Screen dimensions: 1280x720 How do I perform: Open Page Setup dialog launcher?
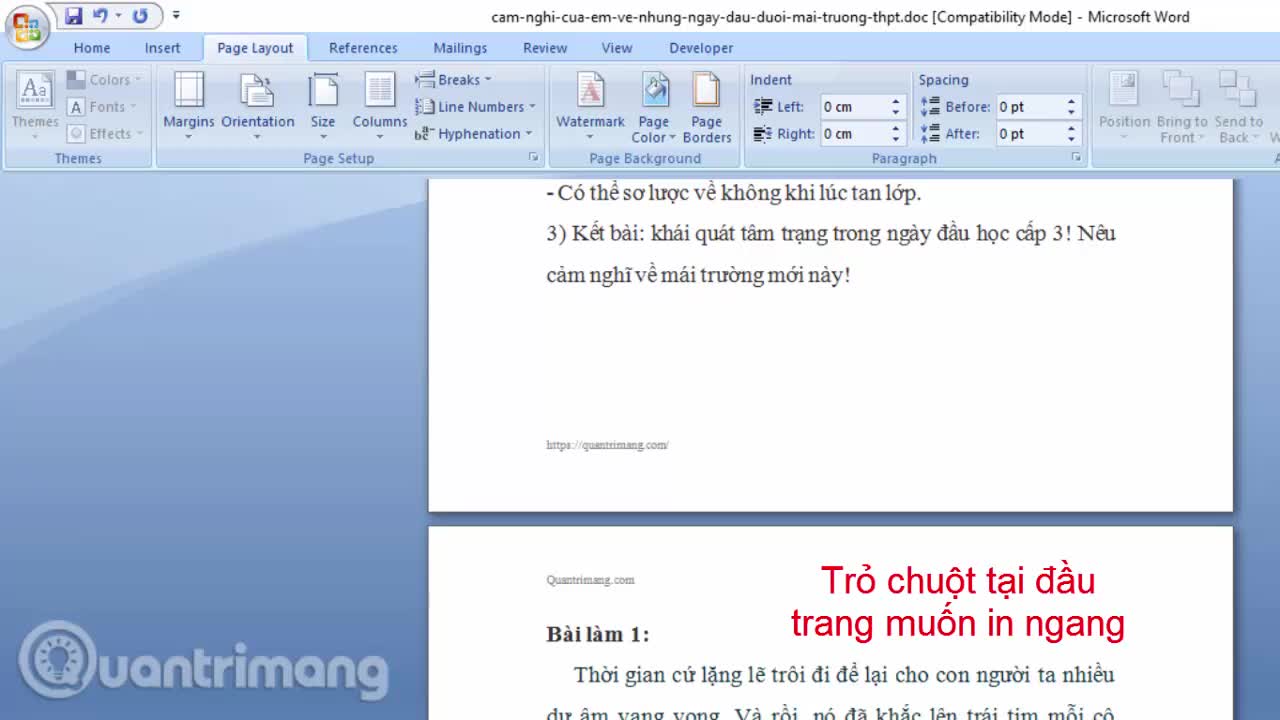[x=533, y=158]
